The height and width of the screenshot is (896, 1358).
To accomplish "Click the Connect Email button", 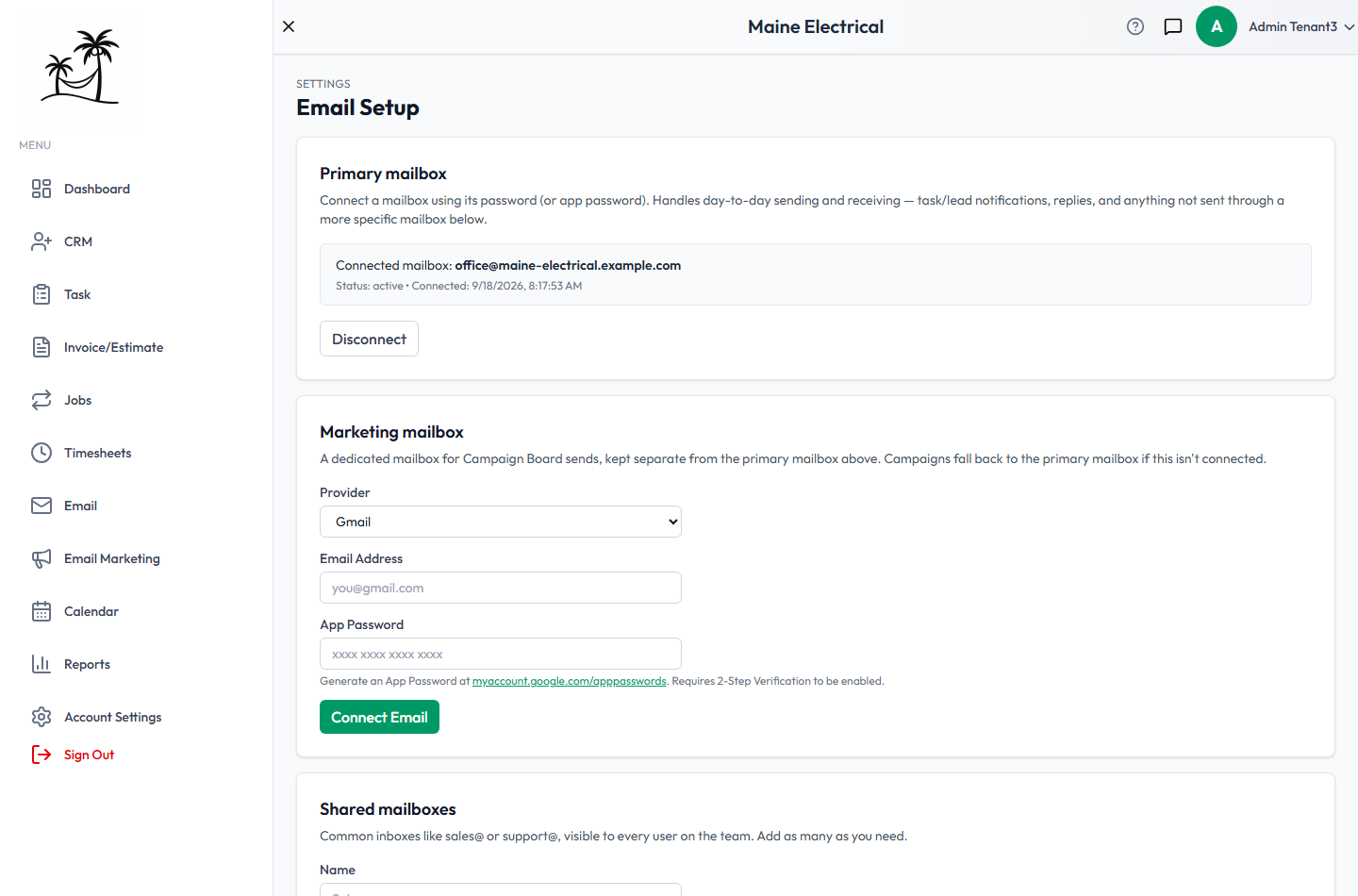I will click(379, 717).
